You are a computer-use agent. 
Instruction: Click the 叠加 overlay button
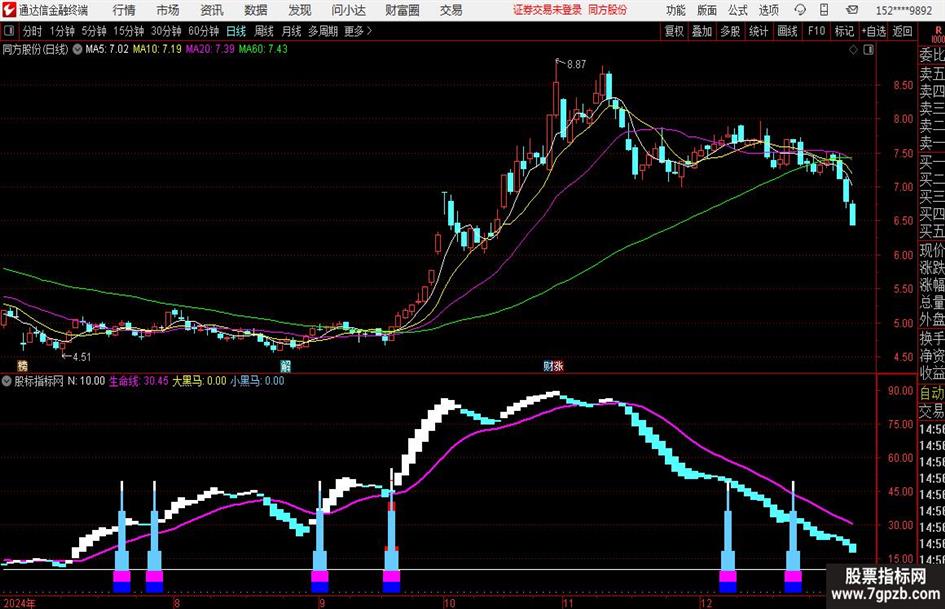point(702,31)
